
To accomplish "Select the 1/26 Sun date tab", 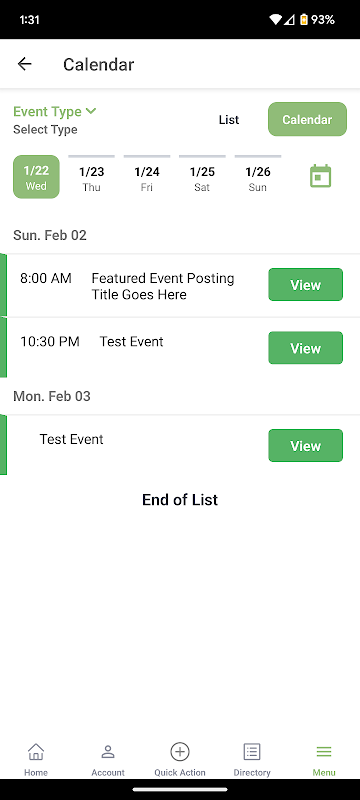I will tap(258, 177).
